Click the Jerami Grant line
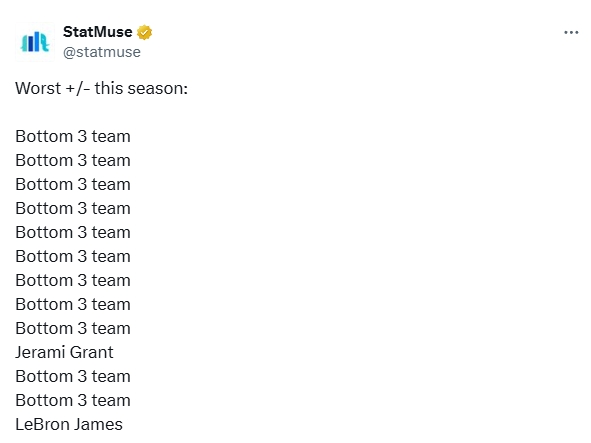Screen dimensions: 591x443 pyautogui.click(x=64, y=353)
